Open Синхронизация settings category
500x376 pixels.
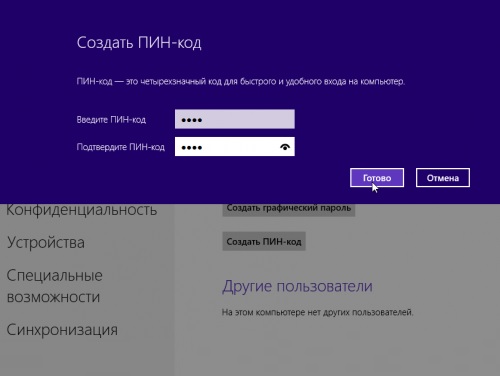tap(62, 330)
